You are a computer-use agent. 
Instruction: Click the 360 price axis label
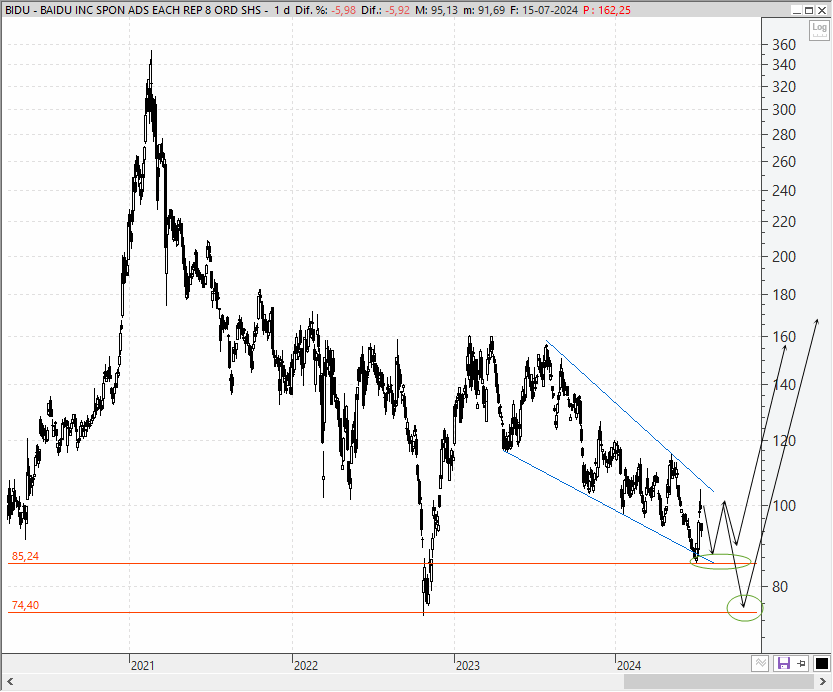pyautogui.click(x=784, y=45)
